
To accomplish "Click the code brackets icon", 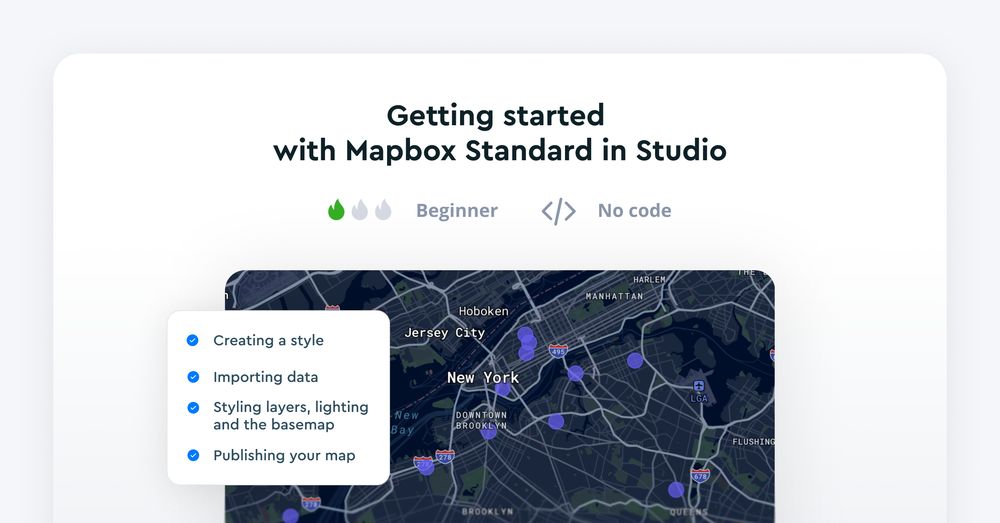I will point(559,210).
